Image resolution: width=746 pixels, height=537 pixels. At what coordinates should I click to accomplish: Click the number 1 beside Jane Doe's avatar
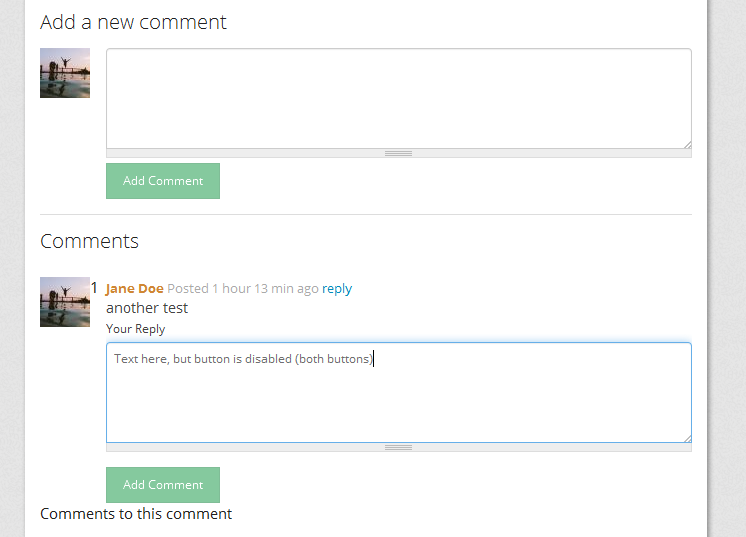click(x=94, y=288)
